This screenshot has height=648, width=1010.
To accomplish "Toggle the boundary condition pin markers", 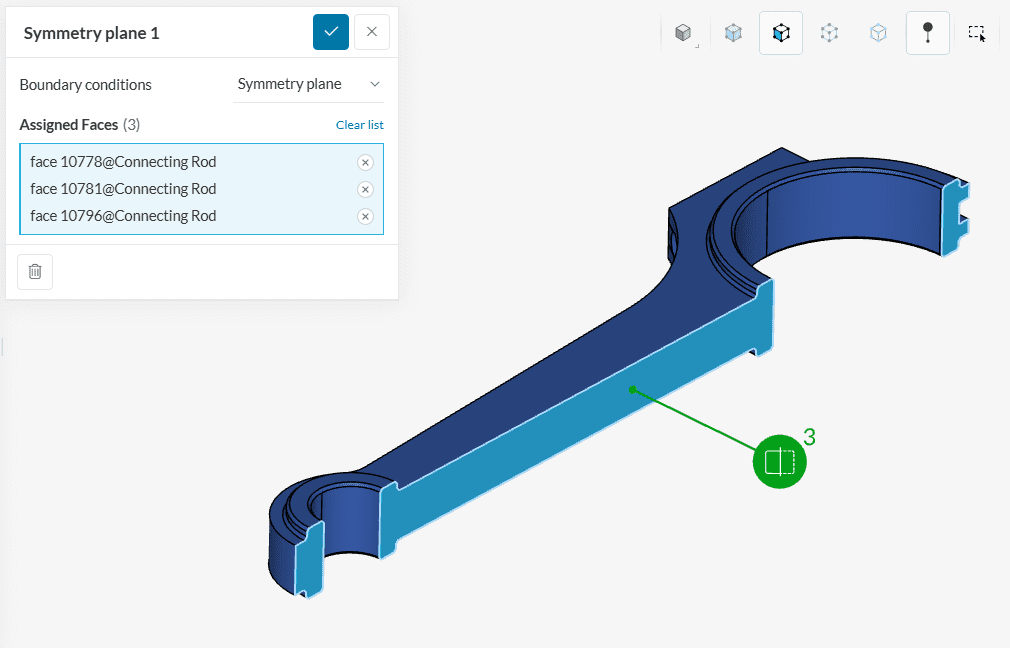I will click(927, 33).
